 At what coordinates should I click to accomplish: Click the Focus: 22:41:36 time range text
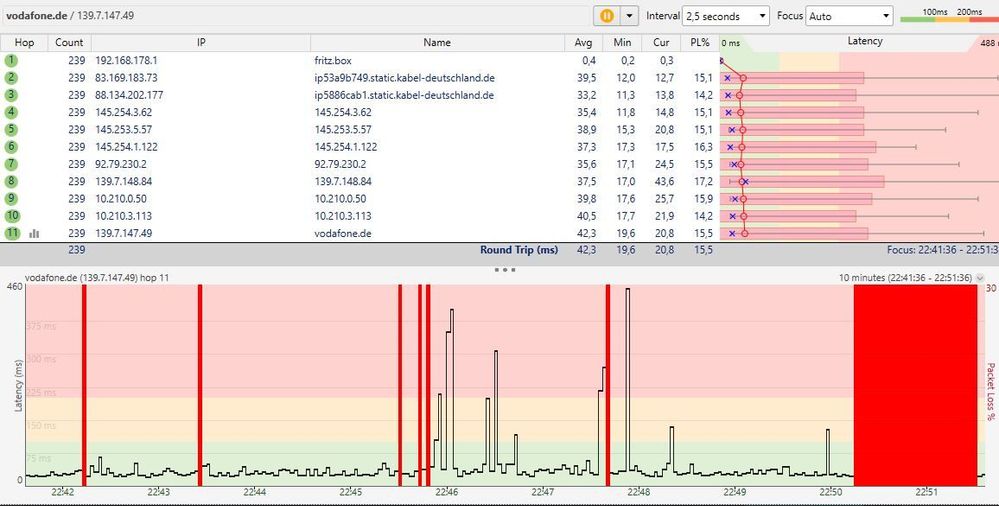point(942,250)
